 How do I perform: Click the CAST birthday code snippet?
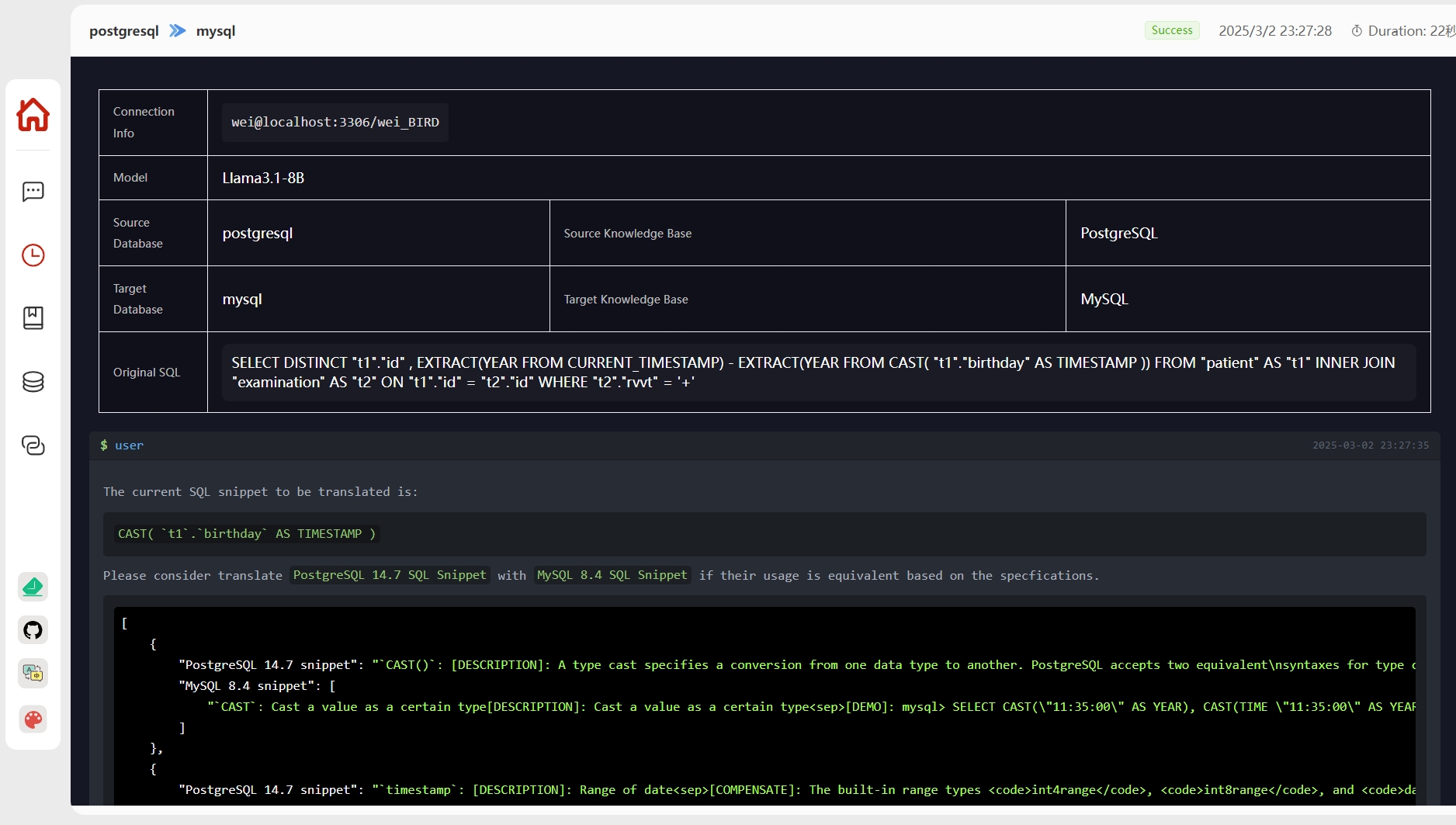[246, 533]
